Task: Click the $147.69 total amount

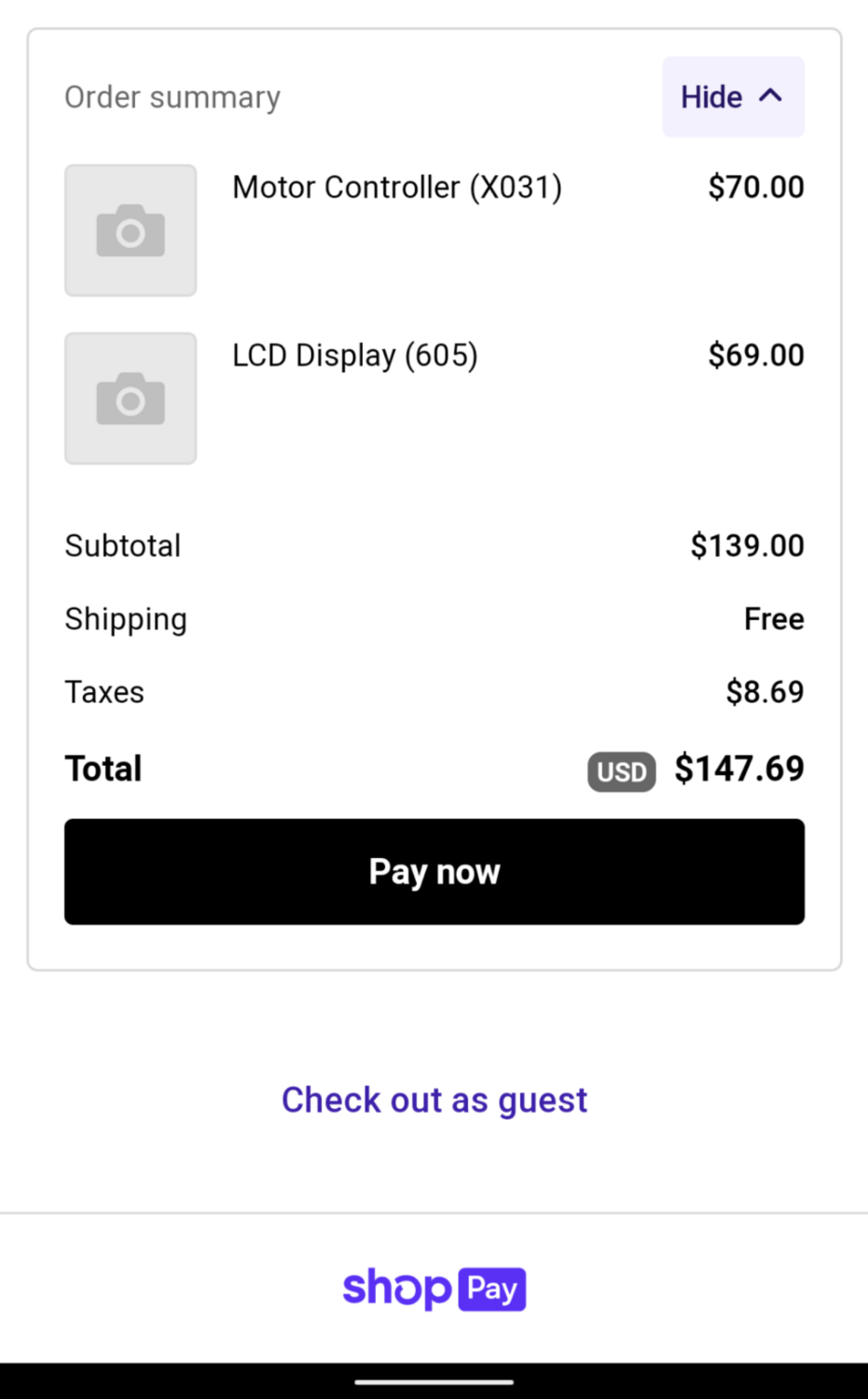Action: point(738,769)
